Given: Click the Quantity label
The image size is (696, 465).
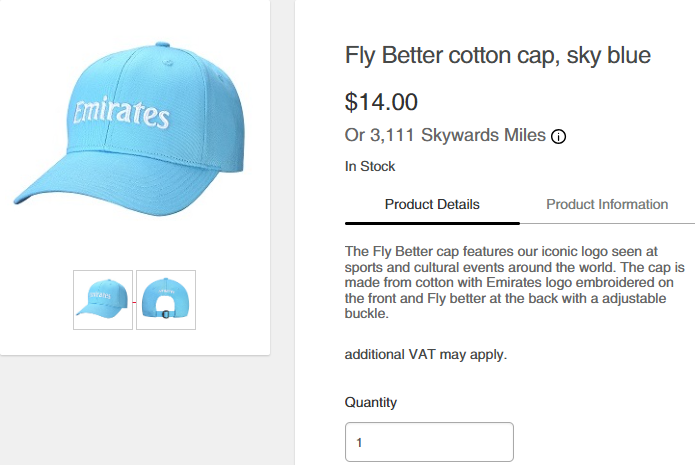Looking at the screenshot, I should pyautogui.click(x=371, y=402).
